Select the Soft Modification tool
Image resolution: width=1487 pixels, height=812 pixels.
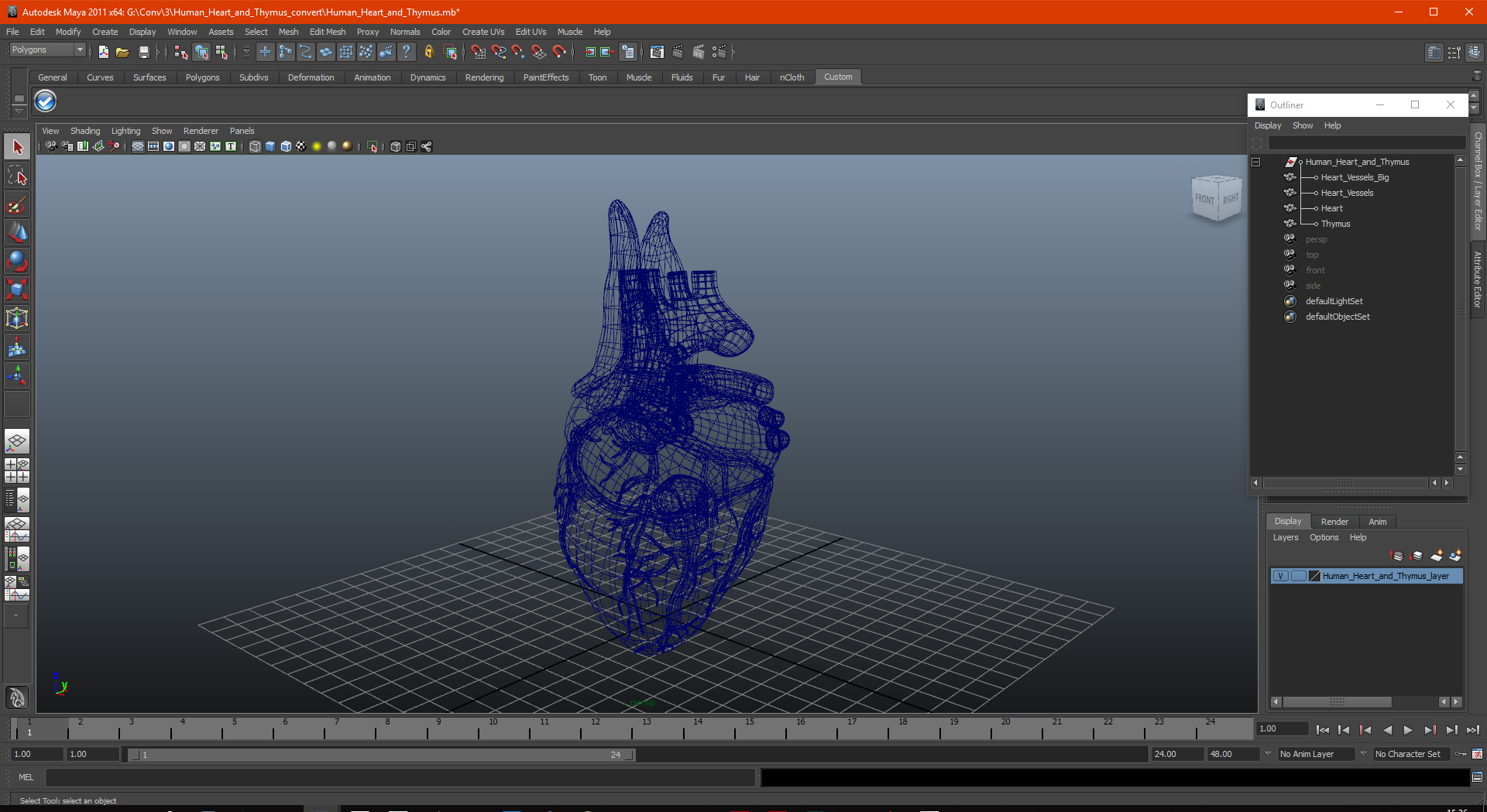[x=17, y=347]
